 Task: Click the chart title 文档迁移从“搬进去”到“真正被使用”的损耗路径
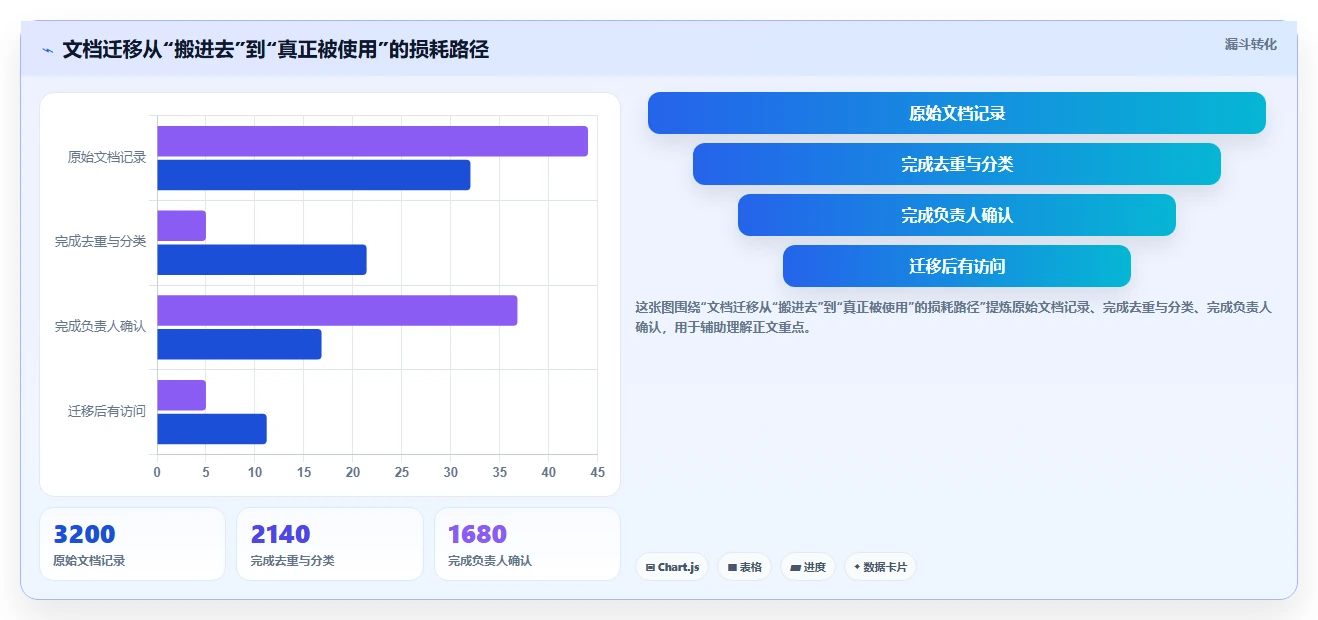click(x=276, y=50)
